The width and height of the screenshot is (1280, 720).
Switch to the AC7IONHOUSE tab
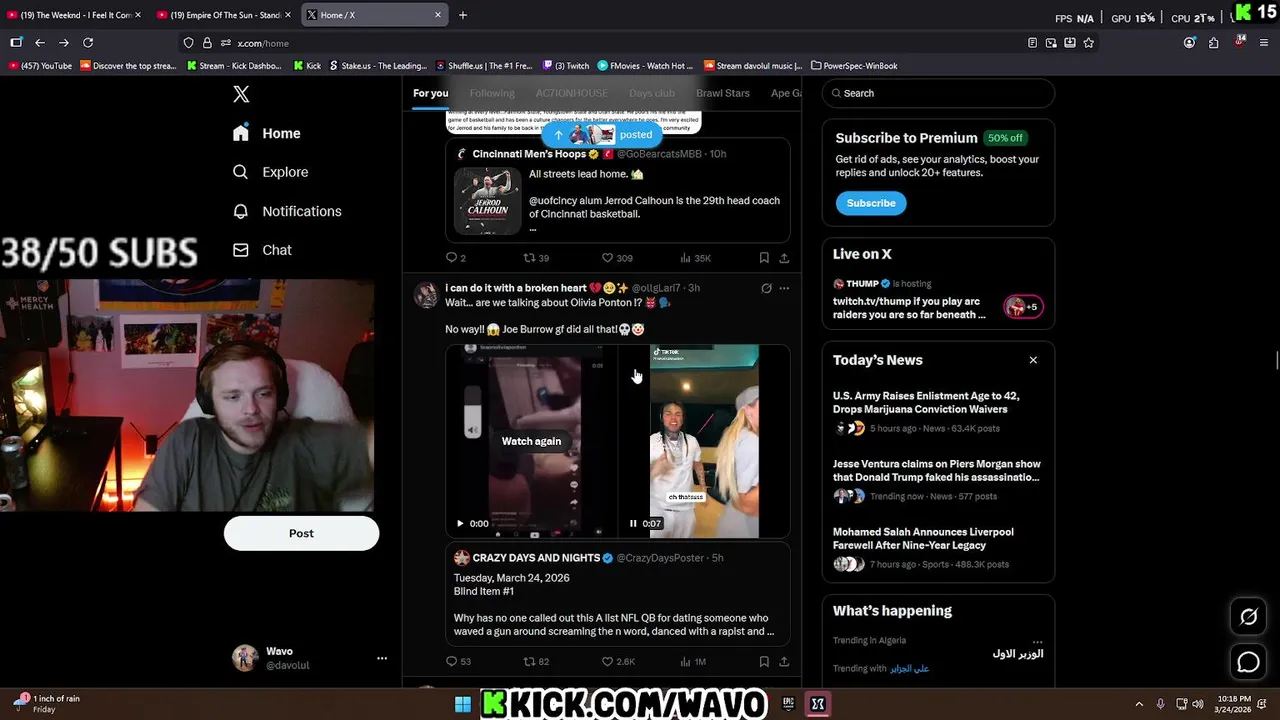[571, 93]
